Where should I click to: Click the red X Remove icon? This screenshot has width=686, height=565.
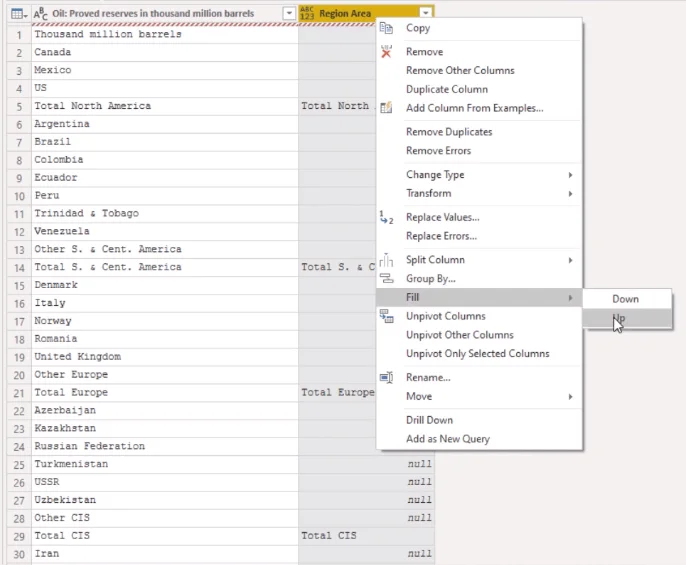click(x=386, y=52)
